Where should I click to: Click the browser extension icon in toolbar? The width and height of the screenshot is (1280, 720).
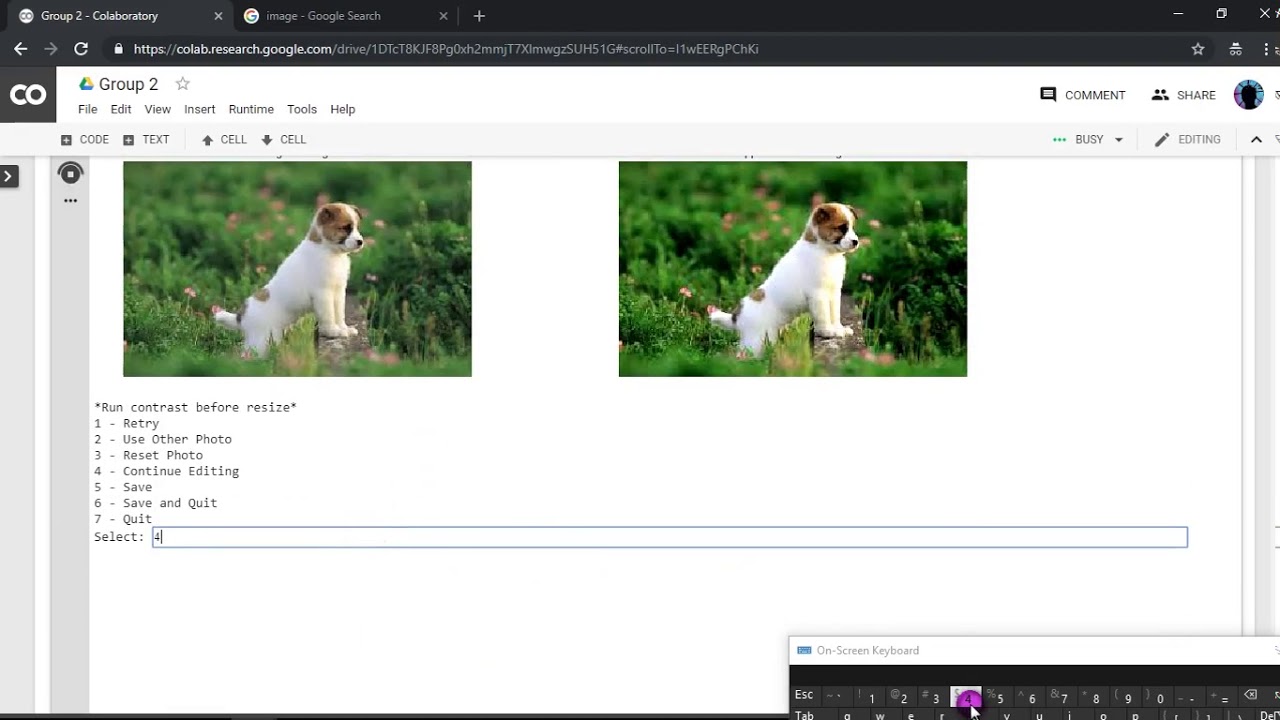coord(1236,49)
